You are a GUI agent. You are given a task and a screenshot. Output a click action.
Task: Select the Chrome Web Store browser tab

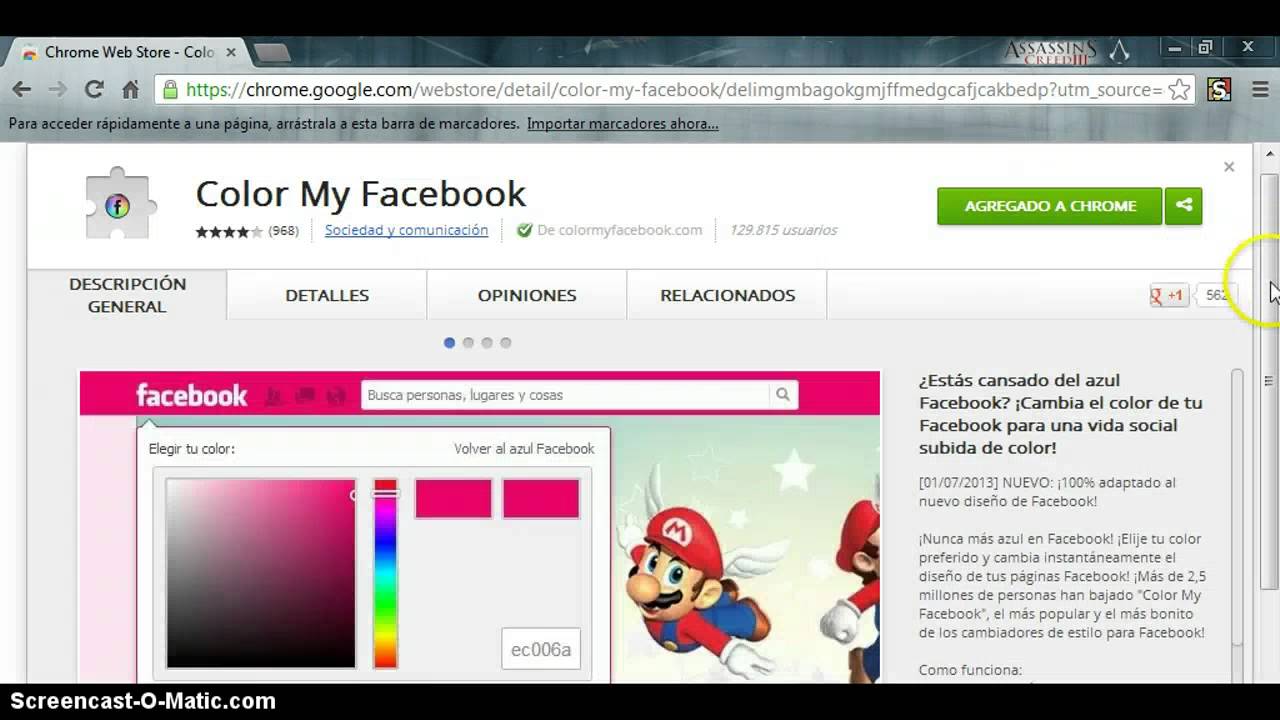tap(128, 52)
